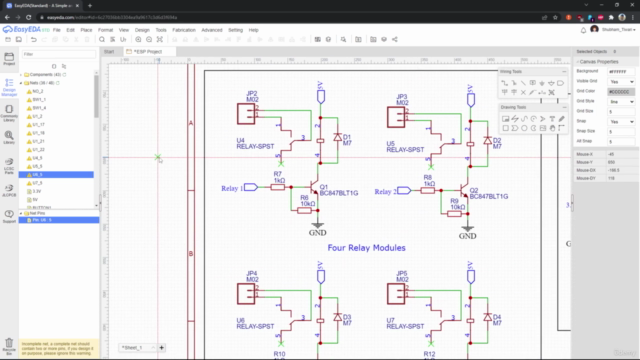The width and height of the screenshot is (640, 360).
Task: Open the Project panel in left sidebar
Action: coord(9,58)
